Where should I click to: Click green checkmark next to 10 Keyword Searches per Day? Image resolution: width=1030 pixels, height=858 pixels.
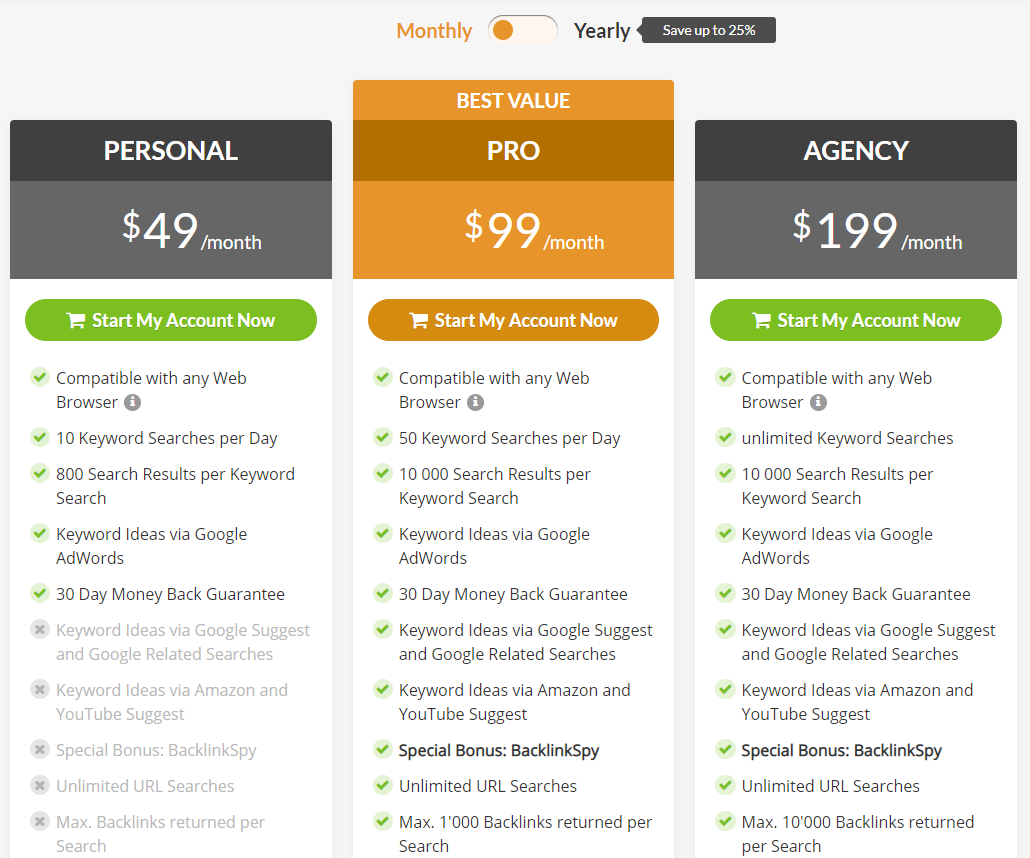(x=40, y=437)
